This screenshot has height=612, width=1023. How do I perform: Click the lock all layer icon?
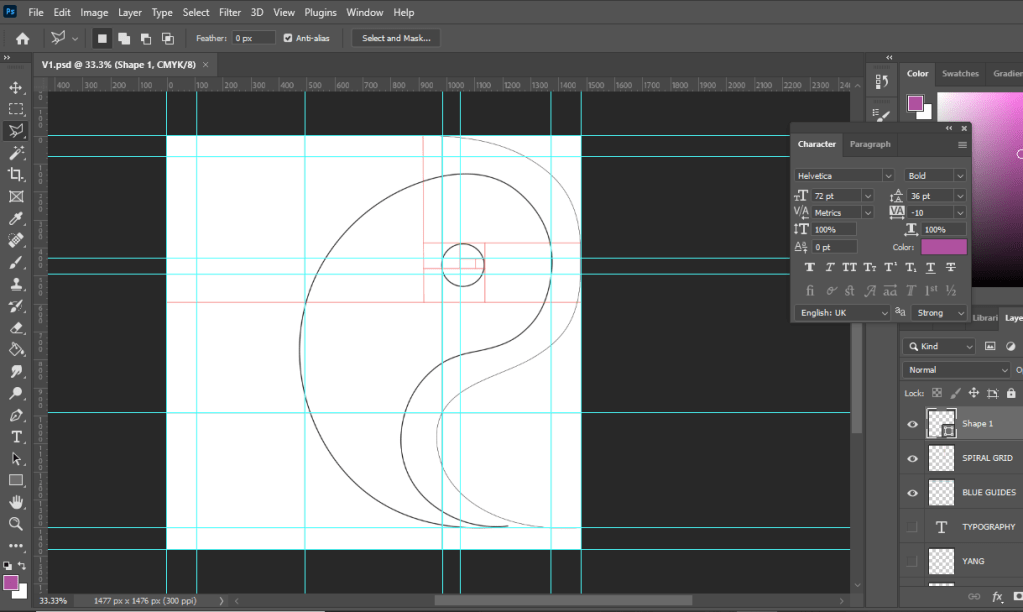tap(1011, 394)
